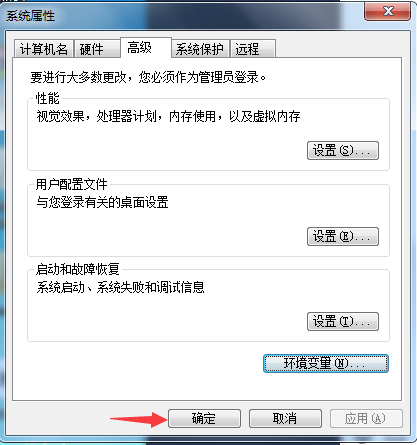Screen dimensions: 417x445
Task: Go to the 系统保护 tab
Action: point(200,49)
